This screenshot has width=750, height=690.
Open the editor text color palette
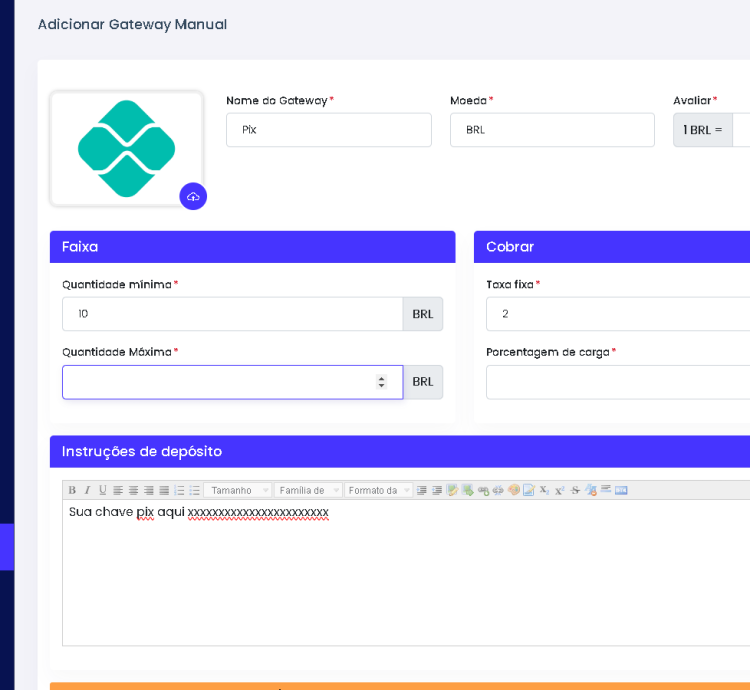pyautogui.click(x=514, y=490)
